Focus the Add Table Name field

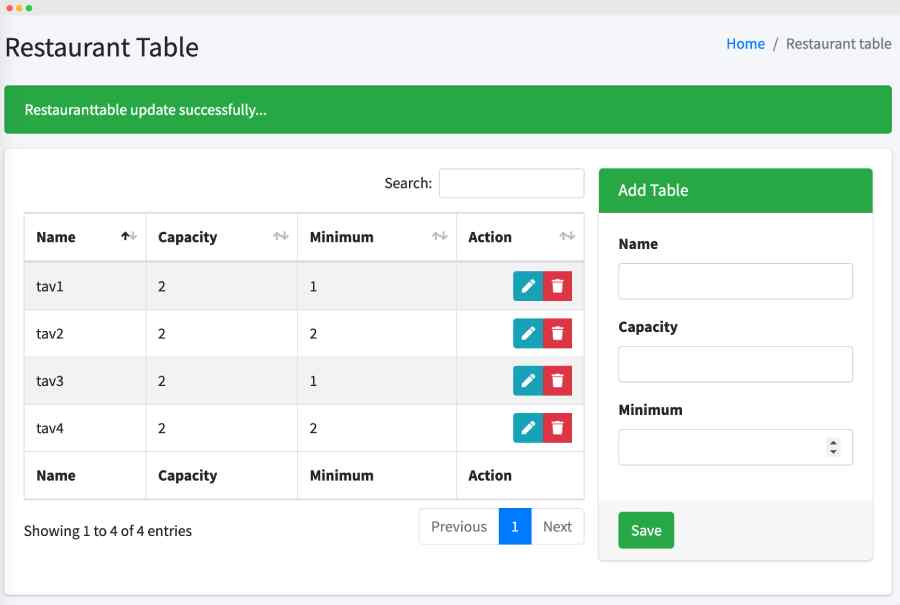coord(735,281)
